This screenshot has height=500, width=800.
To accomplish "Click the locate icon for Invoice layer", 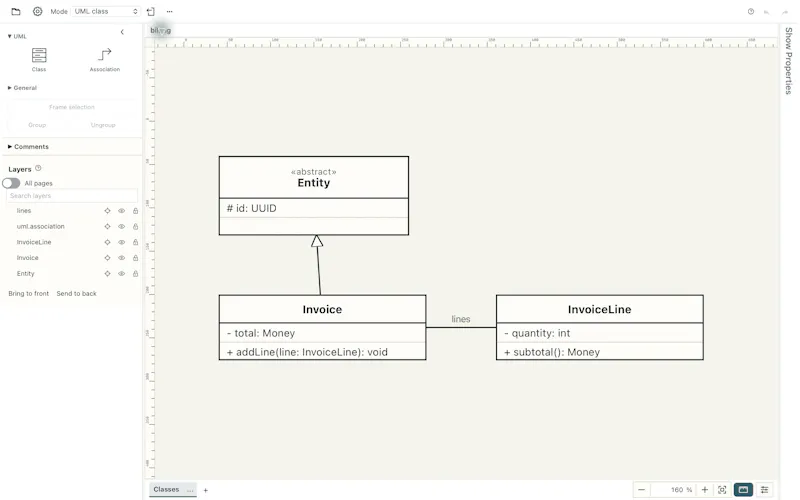I will point(107,258).
